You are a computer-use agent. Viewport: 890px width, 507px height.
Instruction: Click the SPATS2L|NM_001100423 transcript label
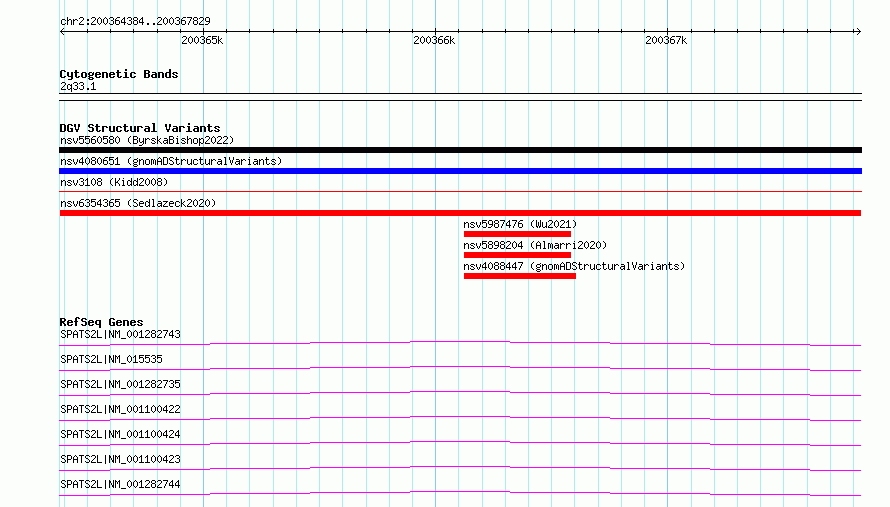coord(120,459)
